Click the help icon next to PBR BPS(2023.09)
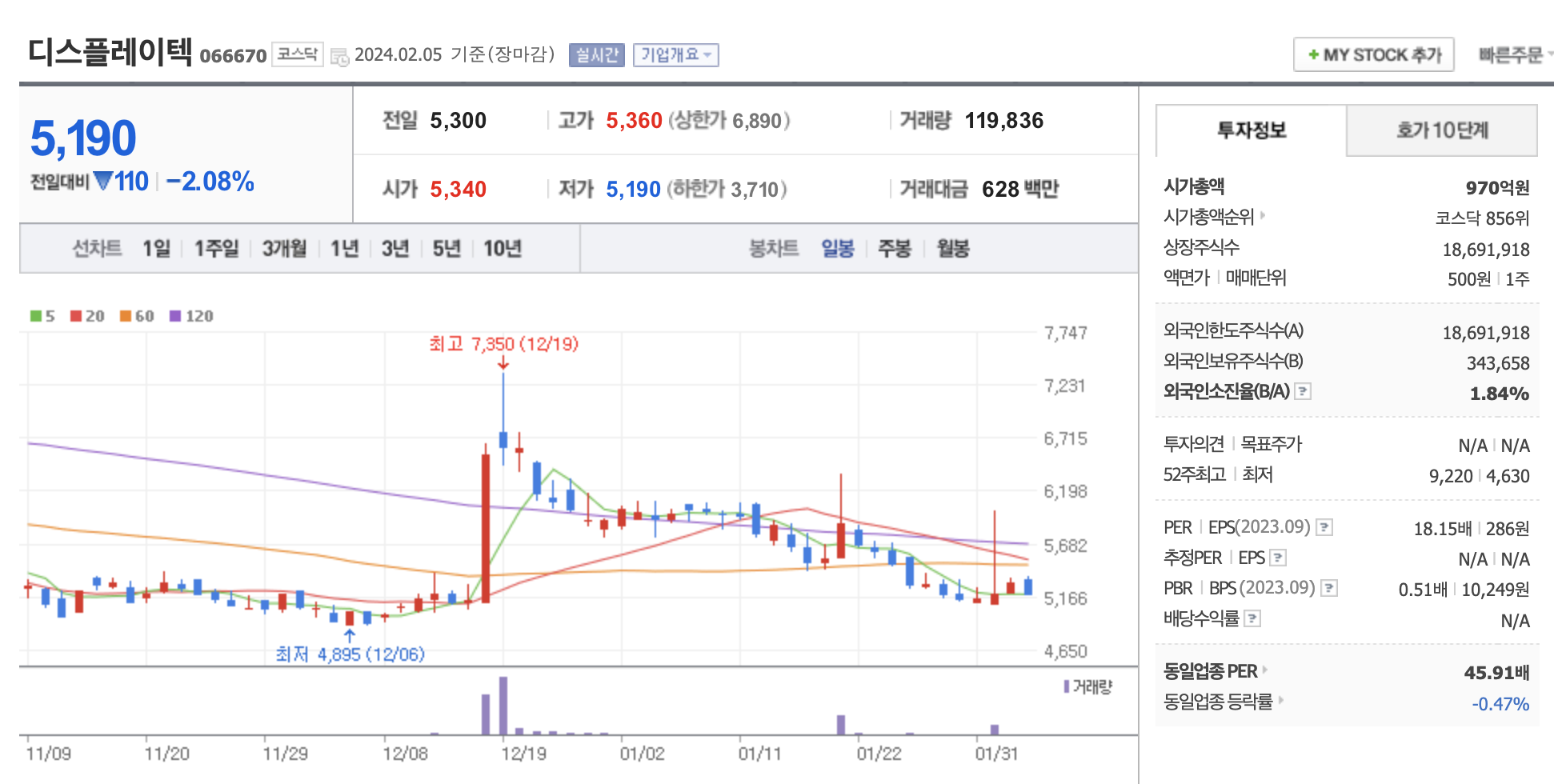Viewport: 1554px width, 784px height. [1329, 588]
